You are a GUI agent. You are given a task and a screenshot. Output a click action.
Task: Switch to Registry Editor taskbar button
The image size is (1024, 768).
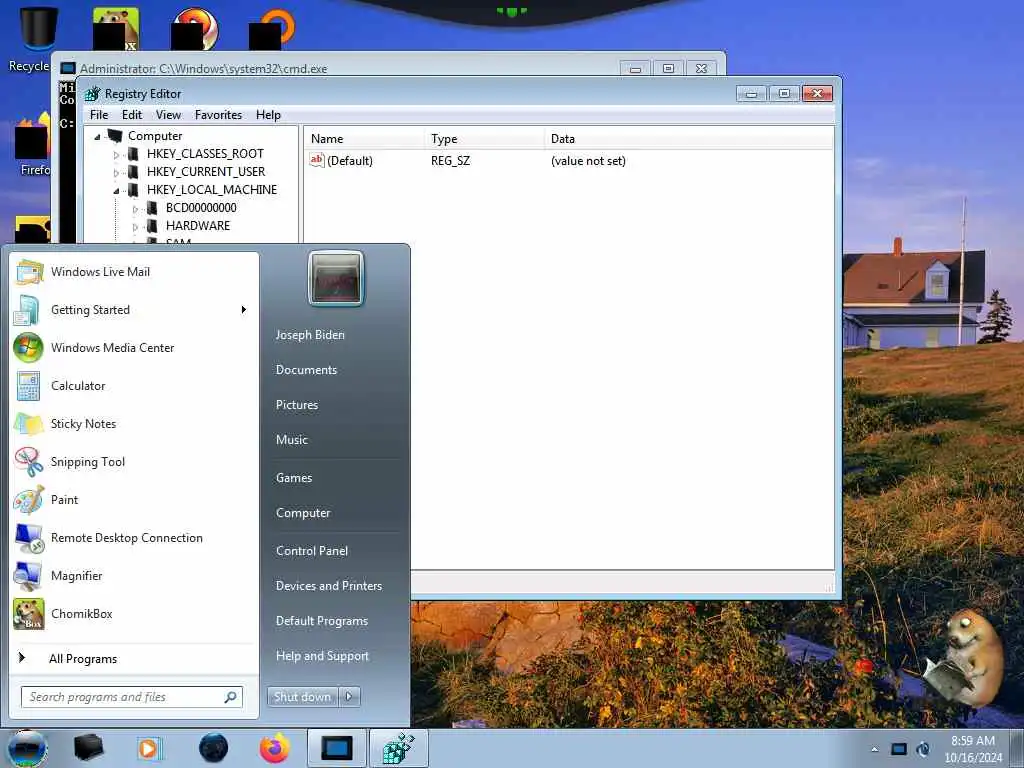coord(398,748)
